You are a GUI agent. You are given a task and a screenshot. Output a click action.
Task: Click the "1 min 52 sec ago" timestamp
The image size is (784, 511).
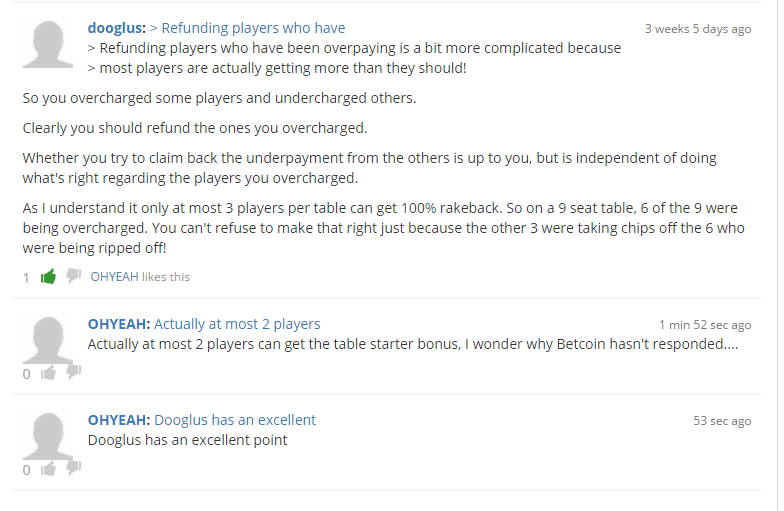click(x=705, y=325)
